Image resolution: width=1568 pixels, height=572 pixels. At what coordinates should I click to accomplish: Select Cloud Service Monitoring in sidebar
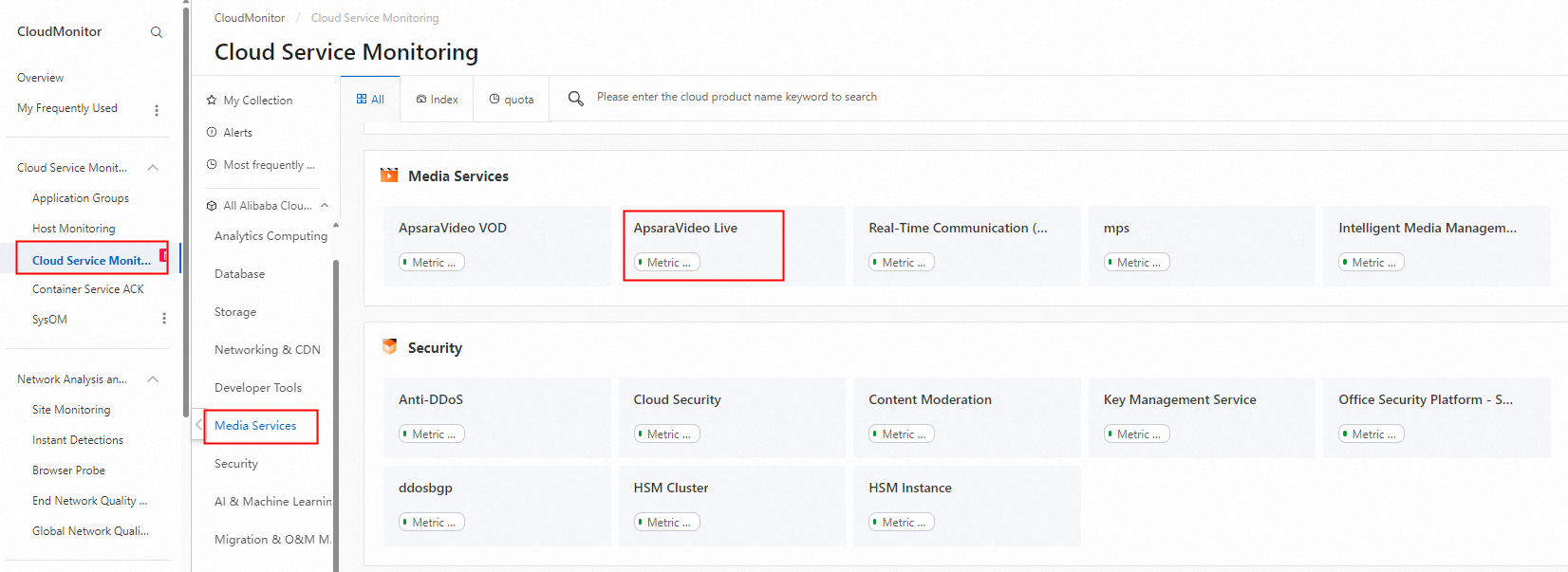coord(92,260)
